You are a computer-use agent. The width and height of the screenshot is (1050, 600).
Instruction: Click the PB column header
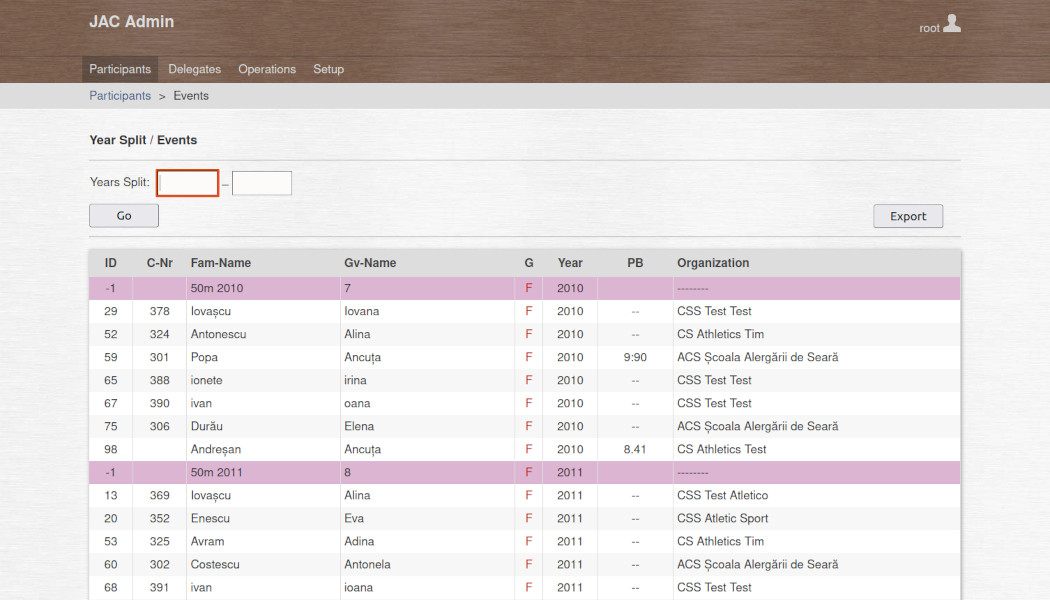(x=635, y=263)
